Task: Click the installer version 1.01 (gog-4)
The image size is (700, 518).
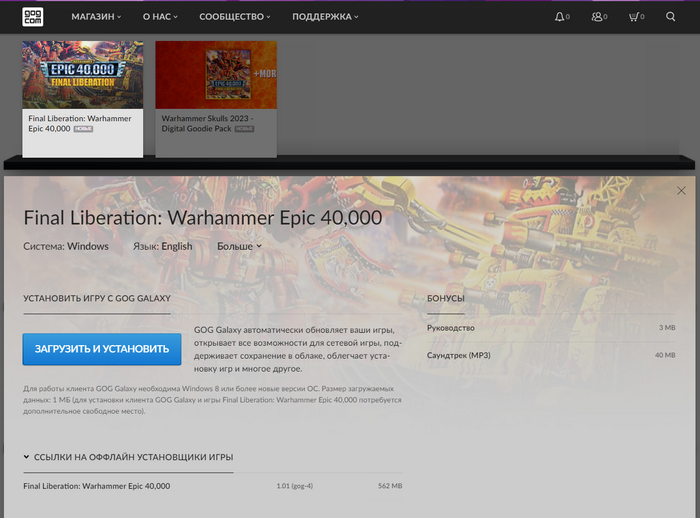Action: 295,486
